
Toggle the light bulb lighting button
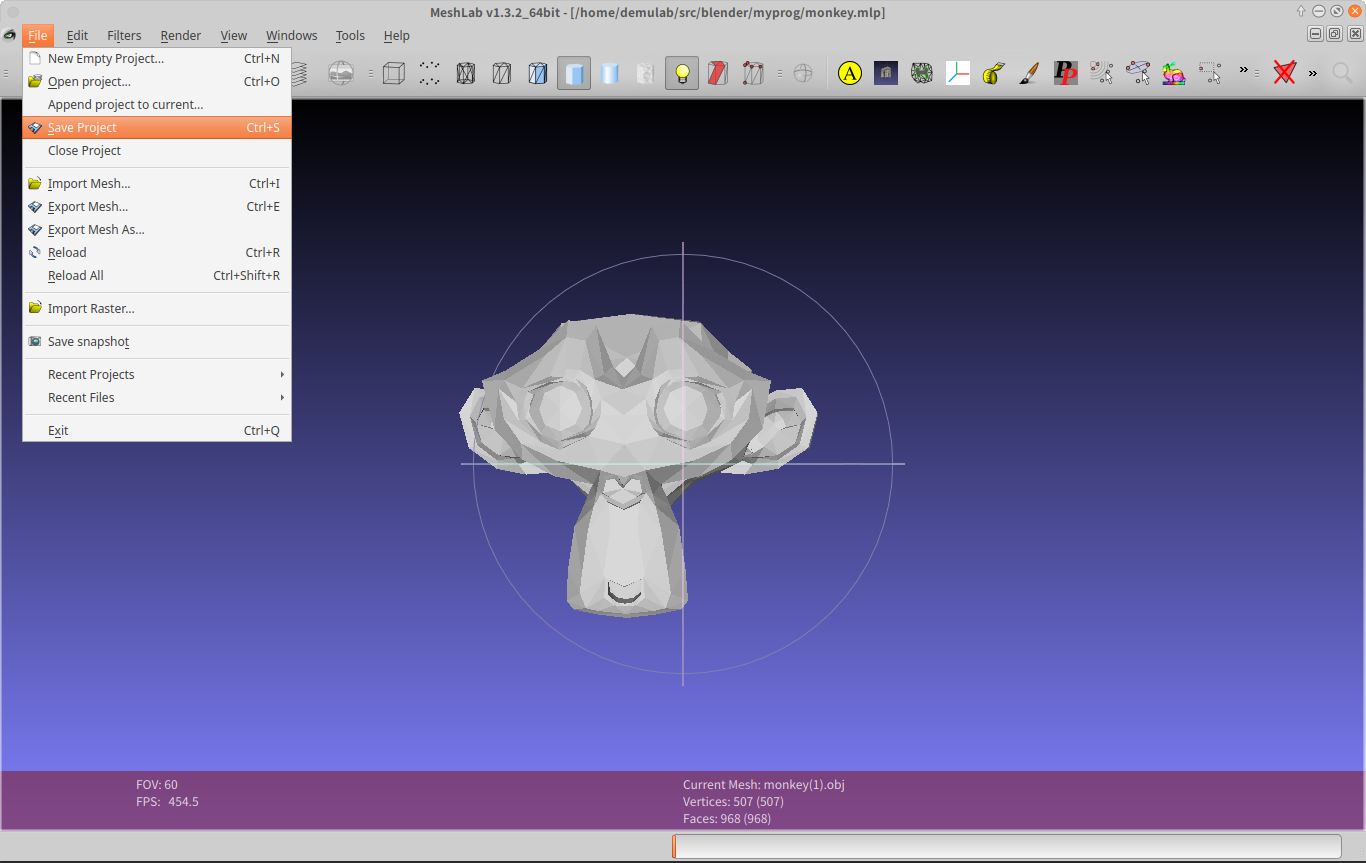coord(682,73)
